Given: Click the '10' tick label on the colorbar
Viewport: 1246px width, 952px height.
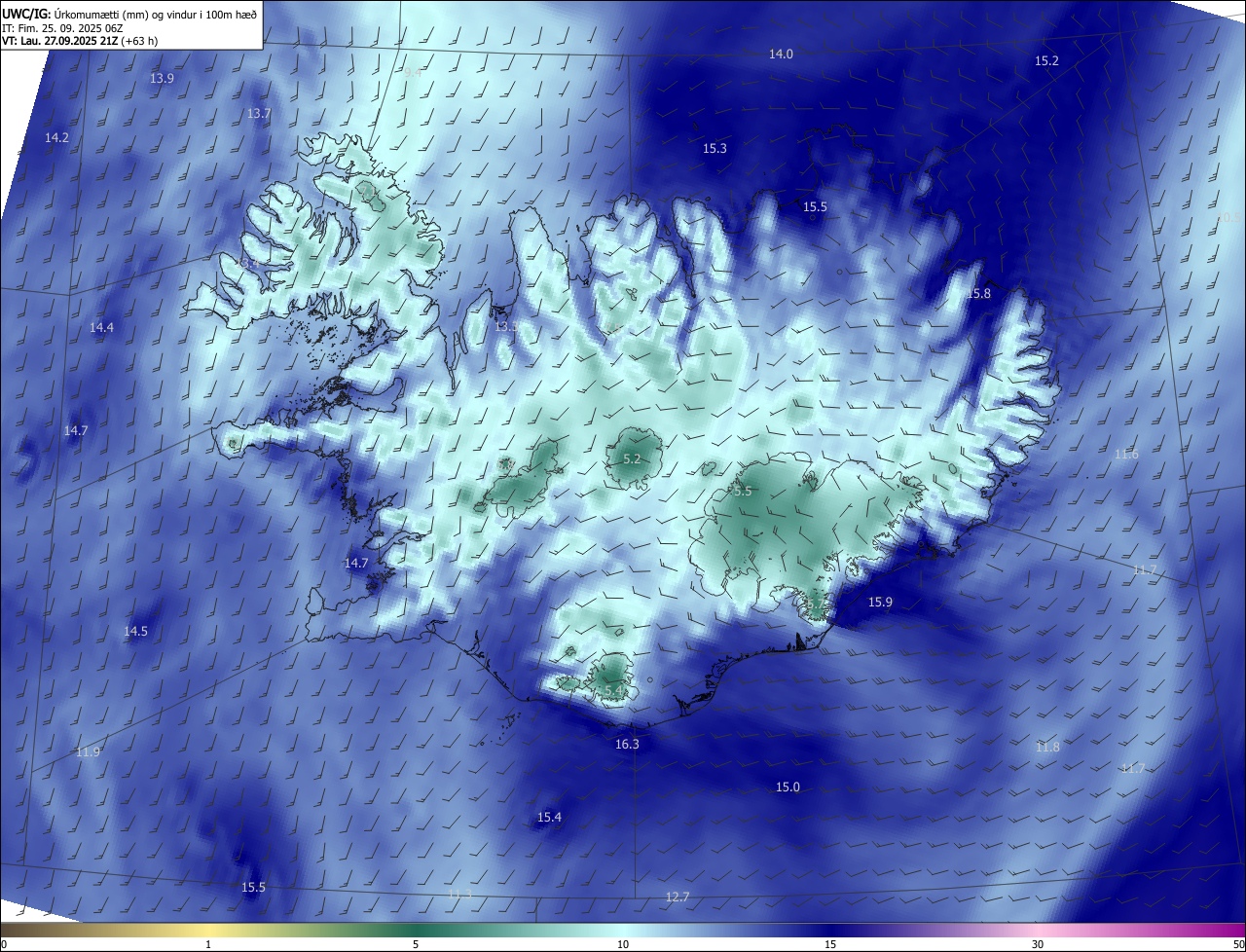Looking at the screenshot, I should 623,944.
